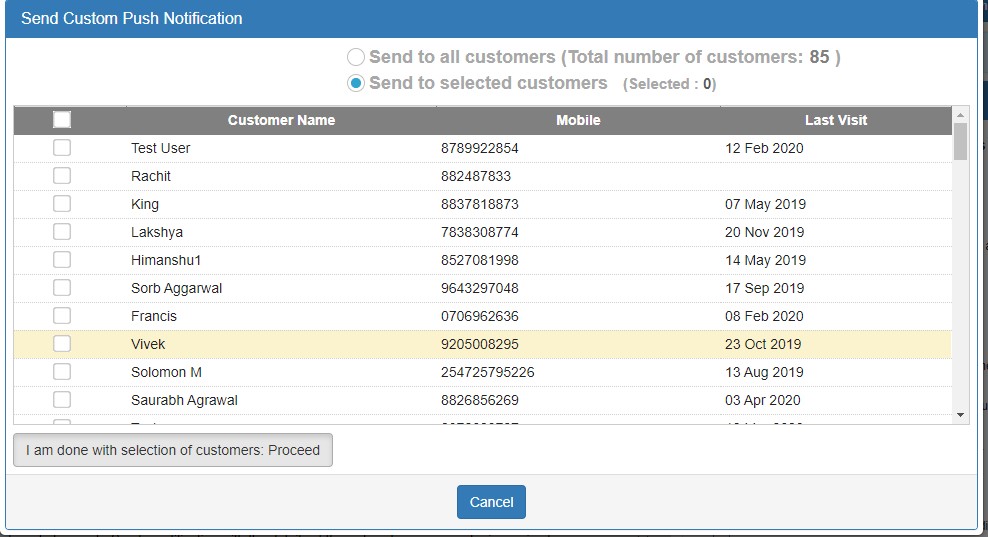The height and width of the screenshot is (537, 988).
Task: Click the 'Send Custom Push Notification' dialog title
Action: (x=132, y=18)
